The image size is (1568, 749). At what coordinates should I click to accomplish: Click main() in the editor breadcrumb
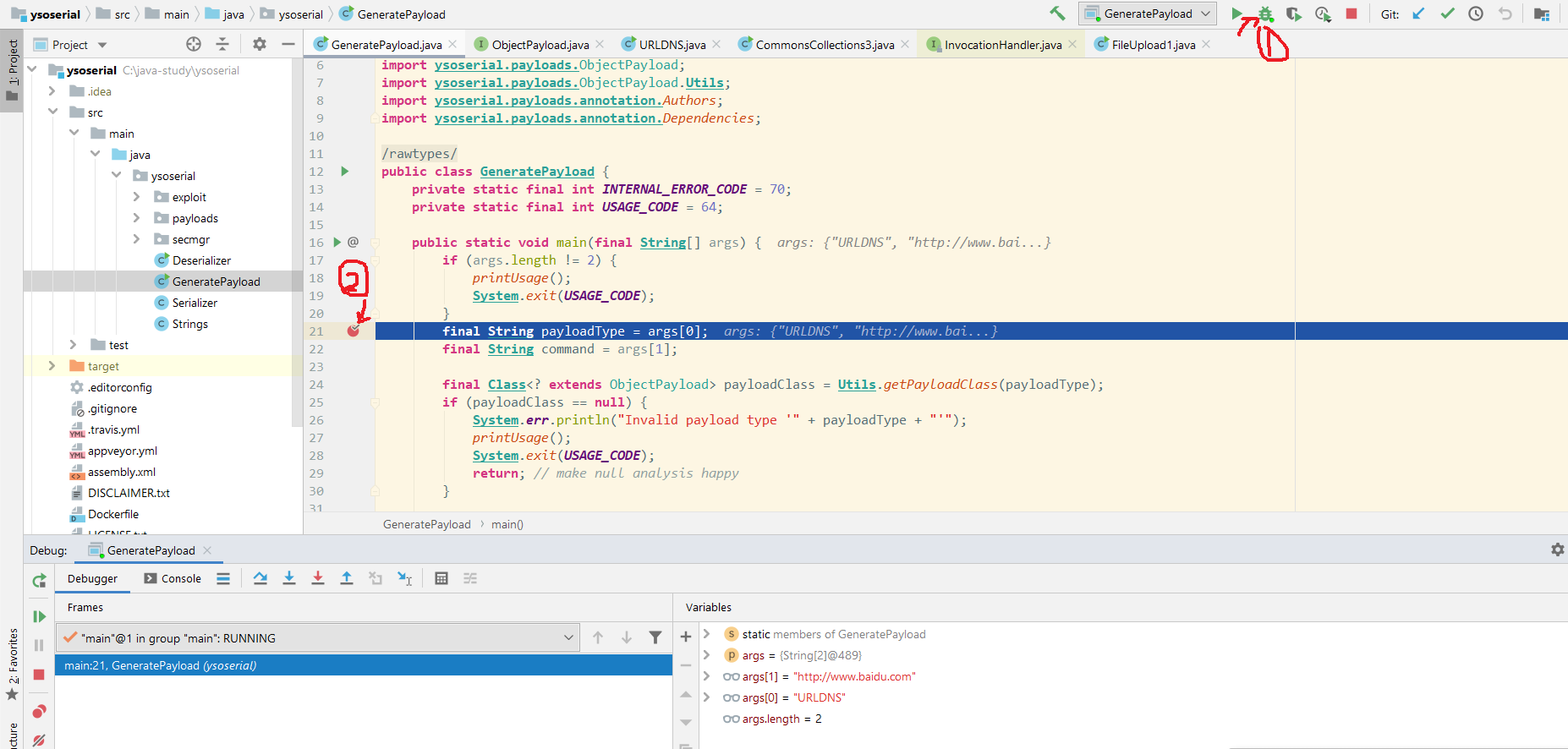(x=507, y=524)
